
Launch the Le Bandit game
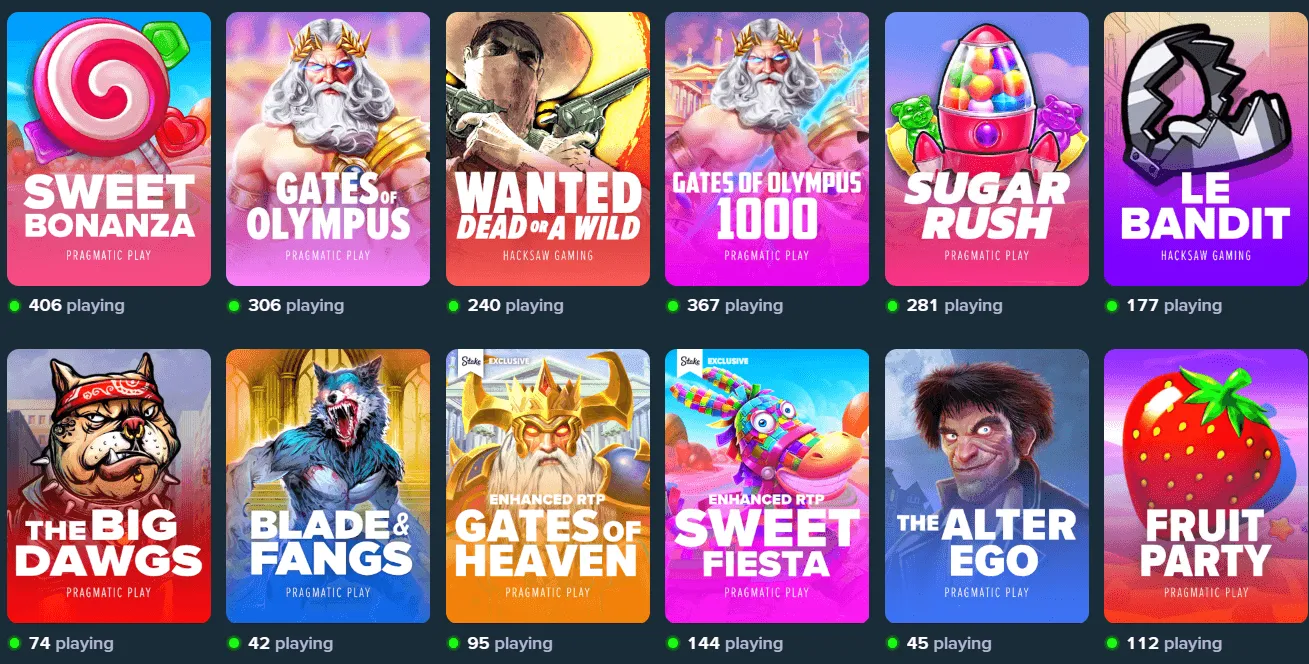1206,149
